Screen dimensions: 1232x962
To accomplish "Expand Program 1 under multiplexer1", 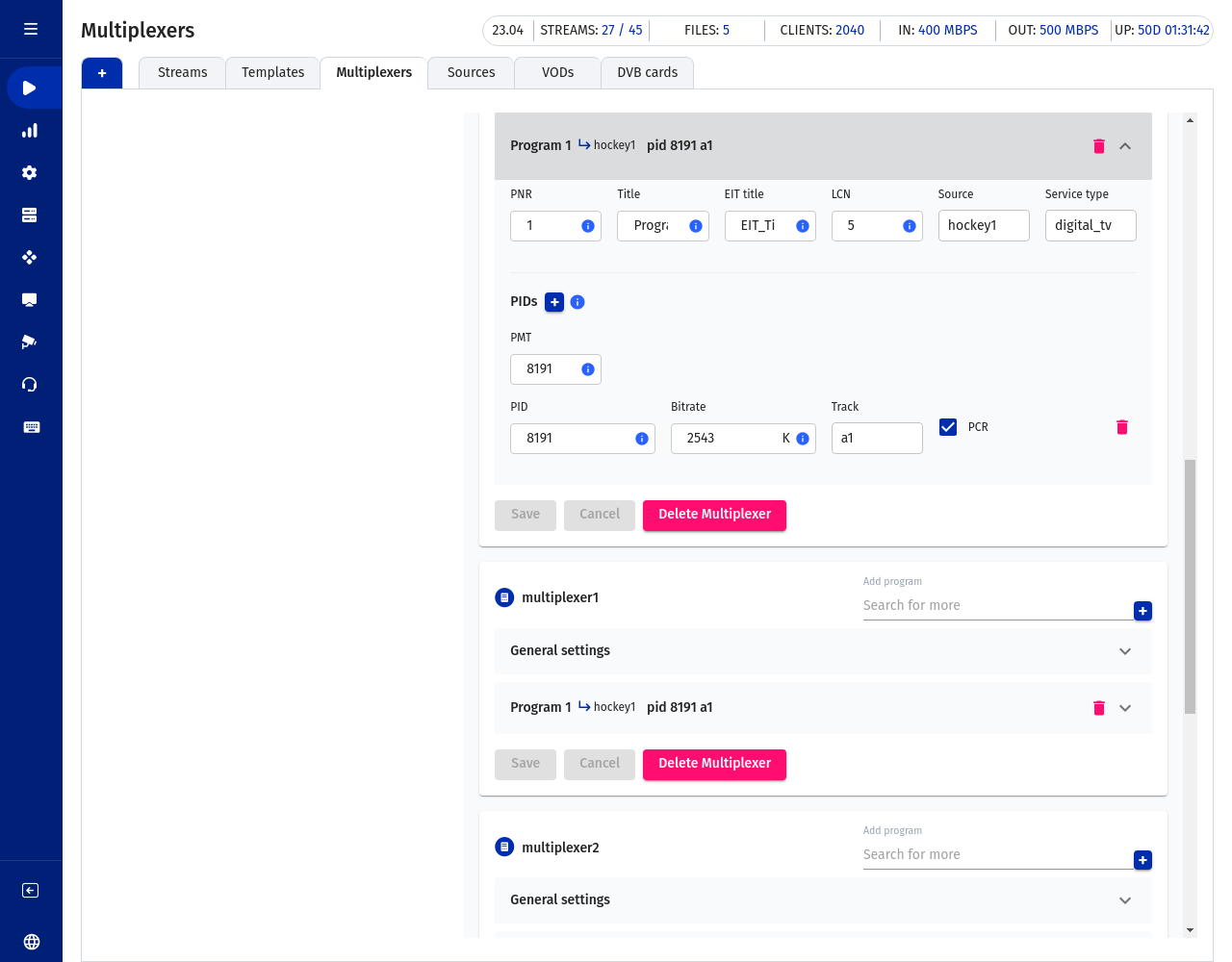I will [1125, 708].
